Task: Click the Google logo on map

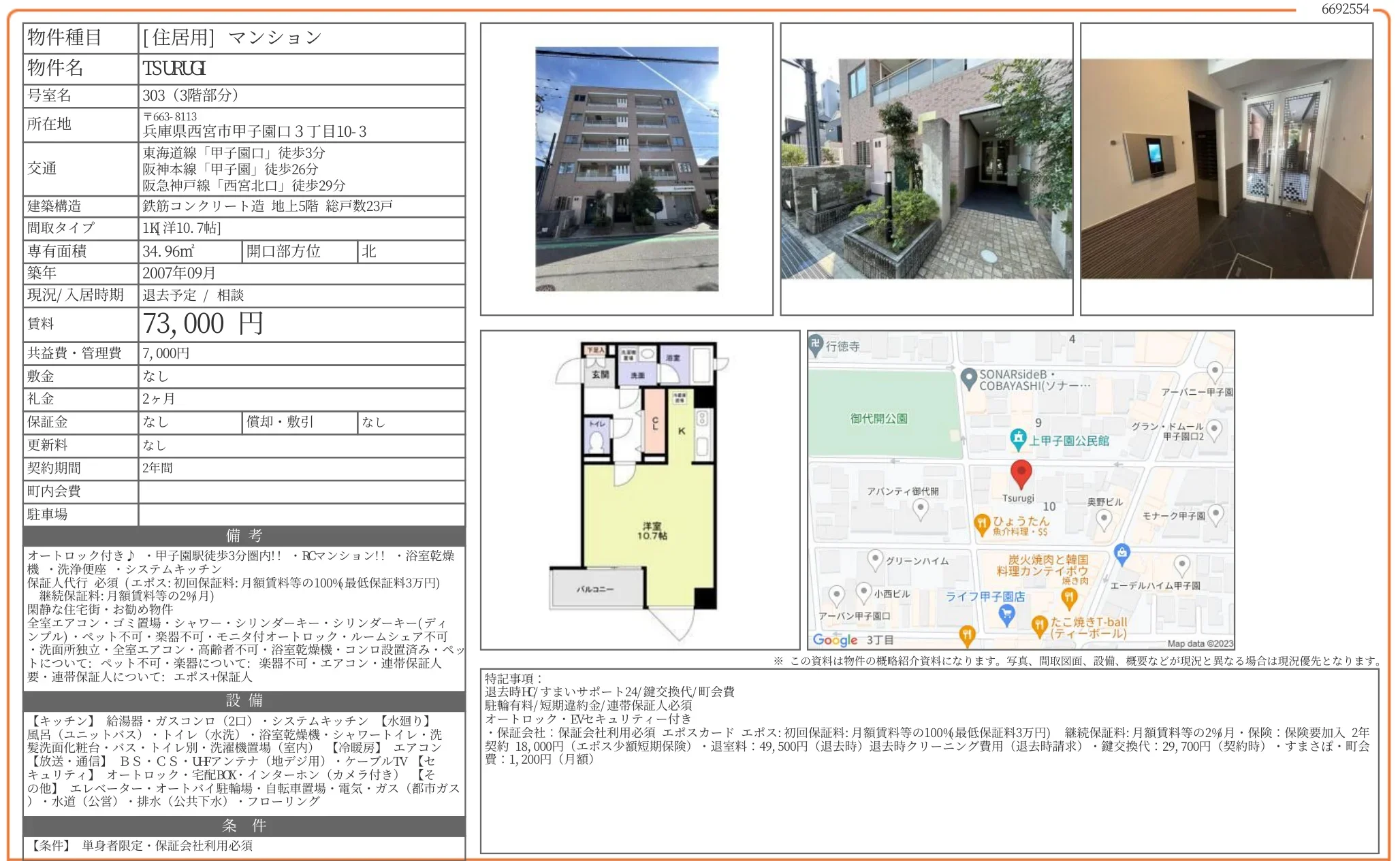Action: pyautogui.click(x=835, y=640)
